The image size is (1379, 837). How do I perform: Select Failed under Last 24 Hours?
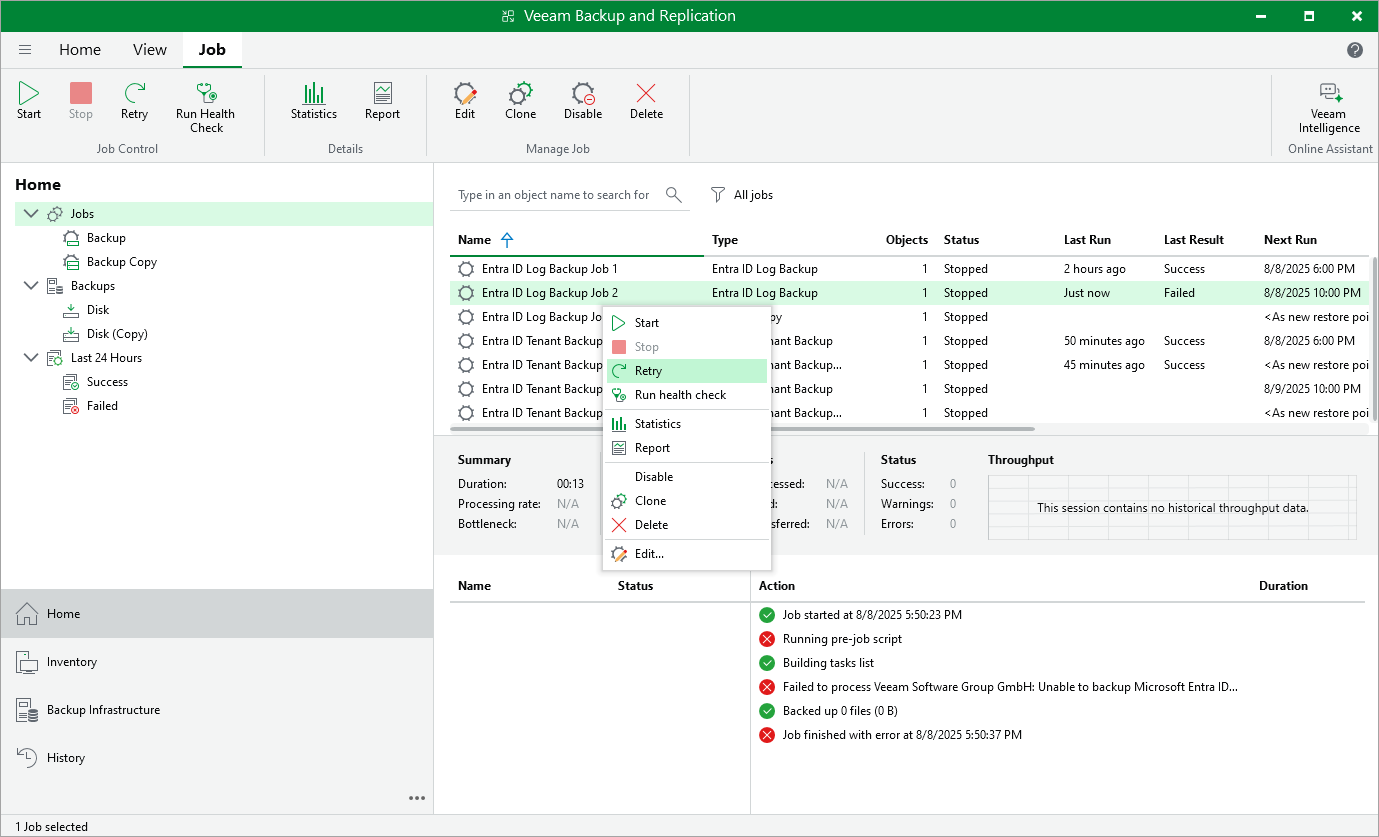[102, 406]
